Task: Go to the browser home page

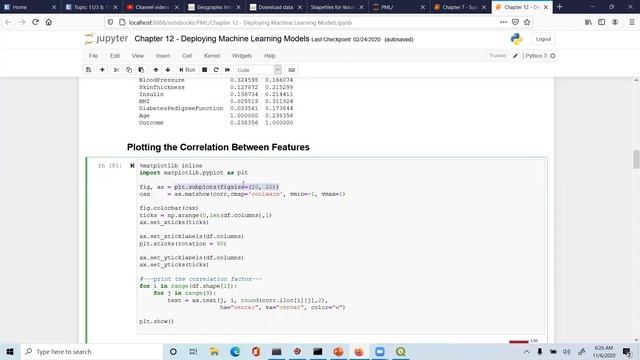Action: [49, 22]
